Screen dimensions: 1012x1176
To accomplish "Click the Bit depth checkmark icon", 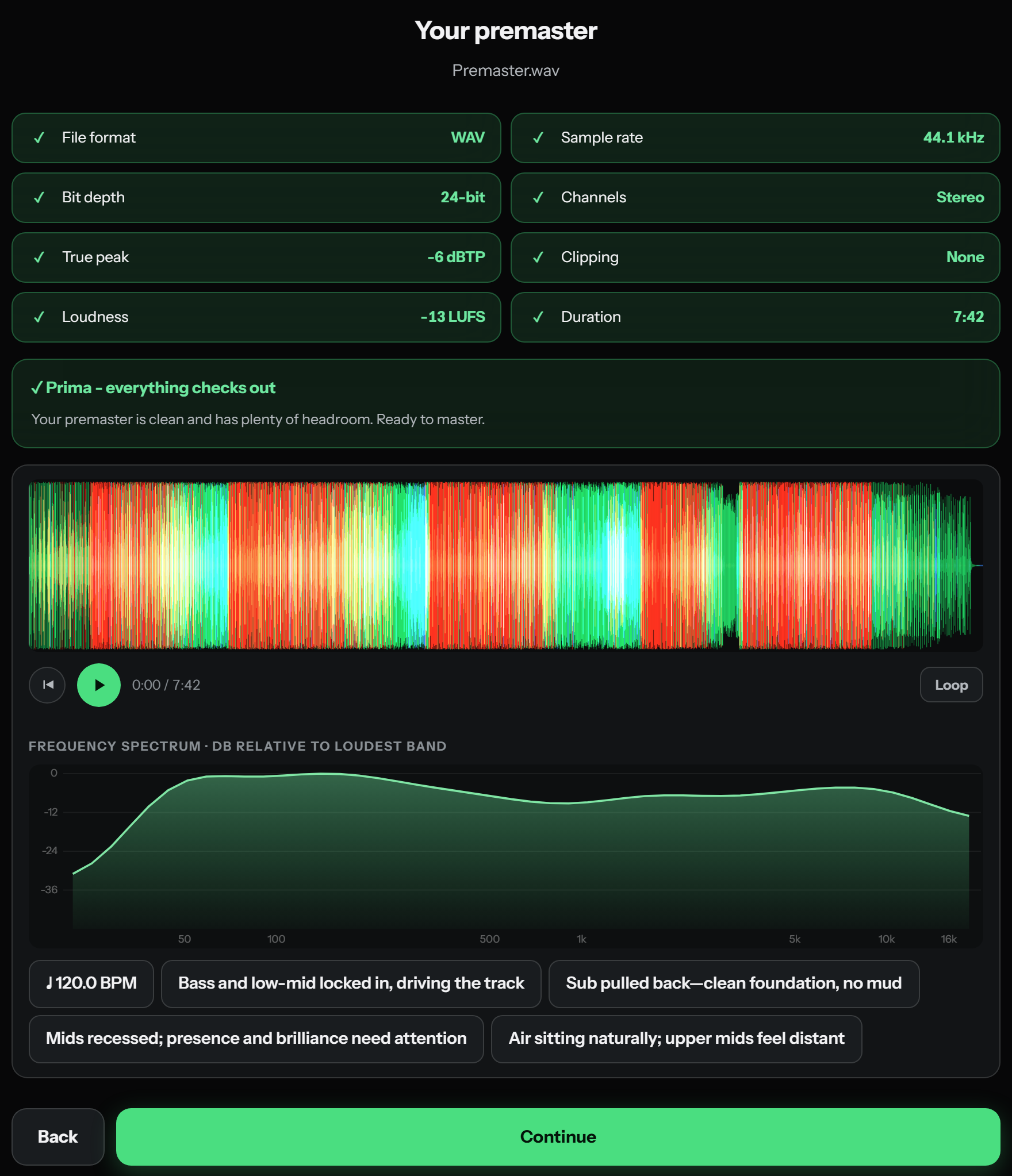I will [x=39, y=198].
